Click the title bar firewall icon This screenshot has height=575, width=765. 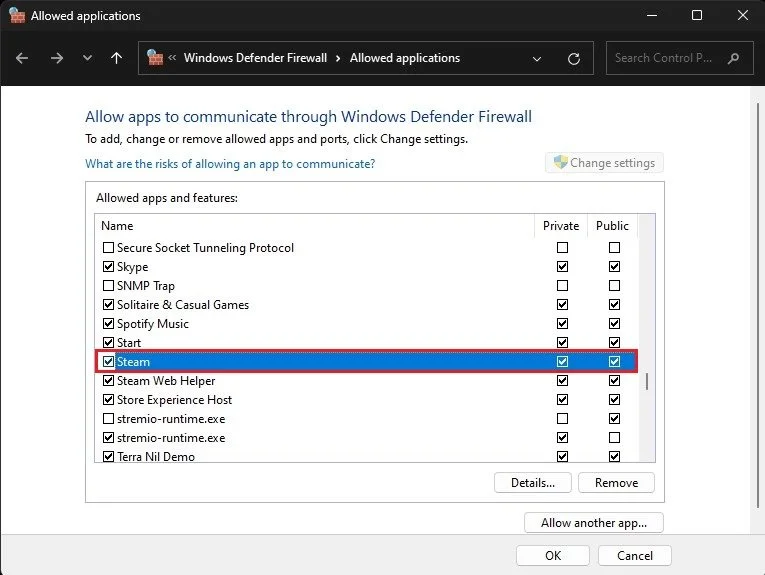pyautogui.click(x=17, y=16)
